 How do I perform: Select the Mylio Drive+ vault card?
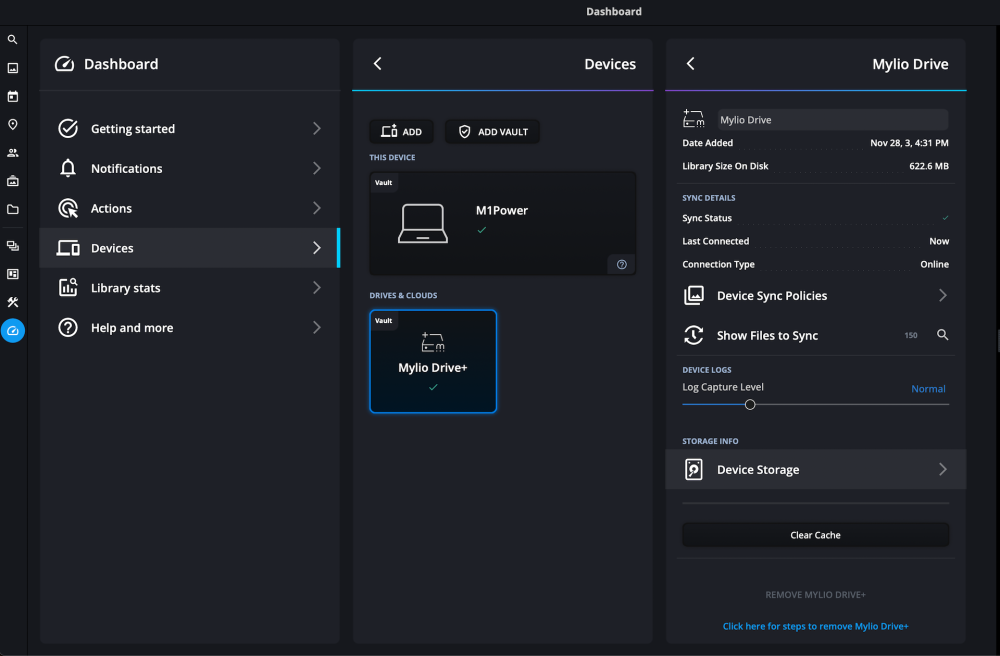pyautogui.click(x=433, y=361)
